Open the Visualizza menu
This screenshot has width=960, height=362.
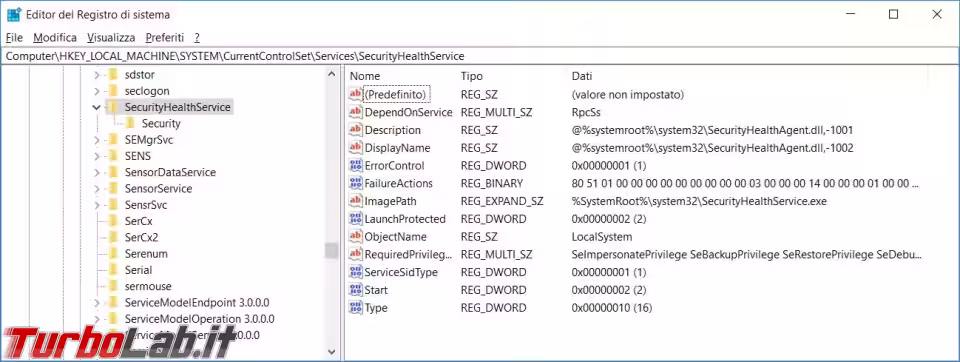click(111, 37)
